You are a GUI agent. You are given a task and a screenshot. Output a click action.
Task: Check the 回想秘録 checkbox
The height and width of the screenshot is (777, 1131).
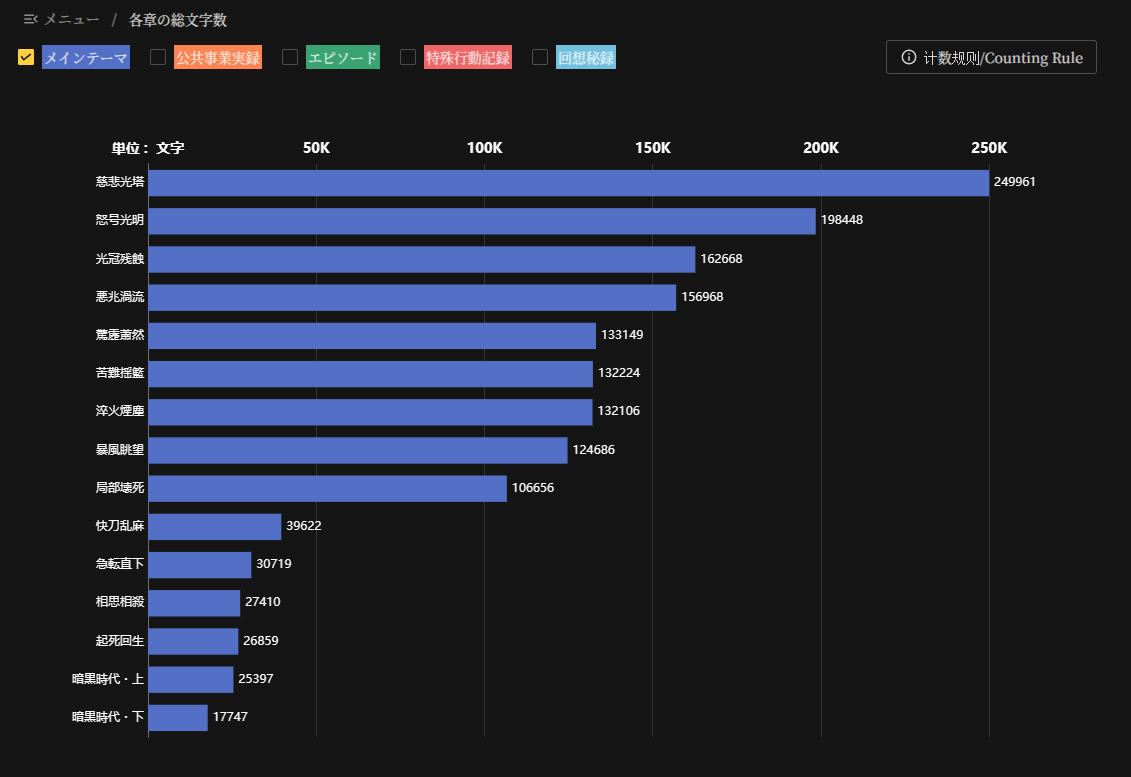coord(540,57)
